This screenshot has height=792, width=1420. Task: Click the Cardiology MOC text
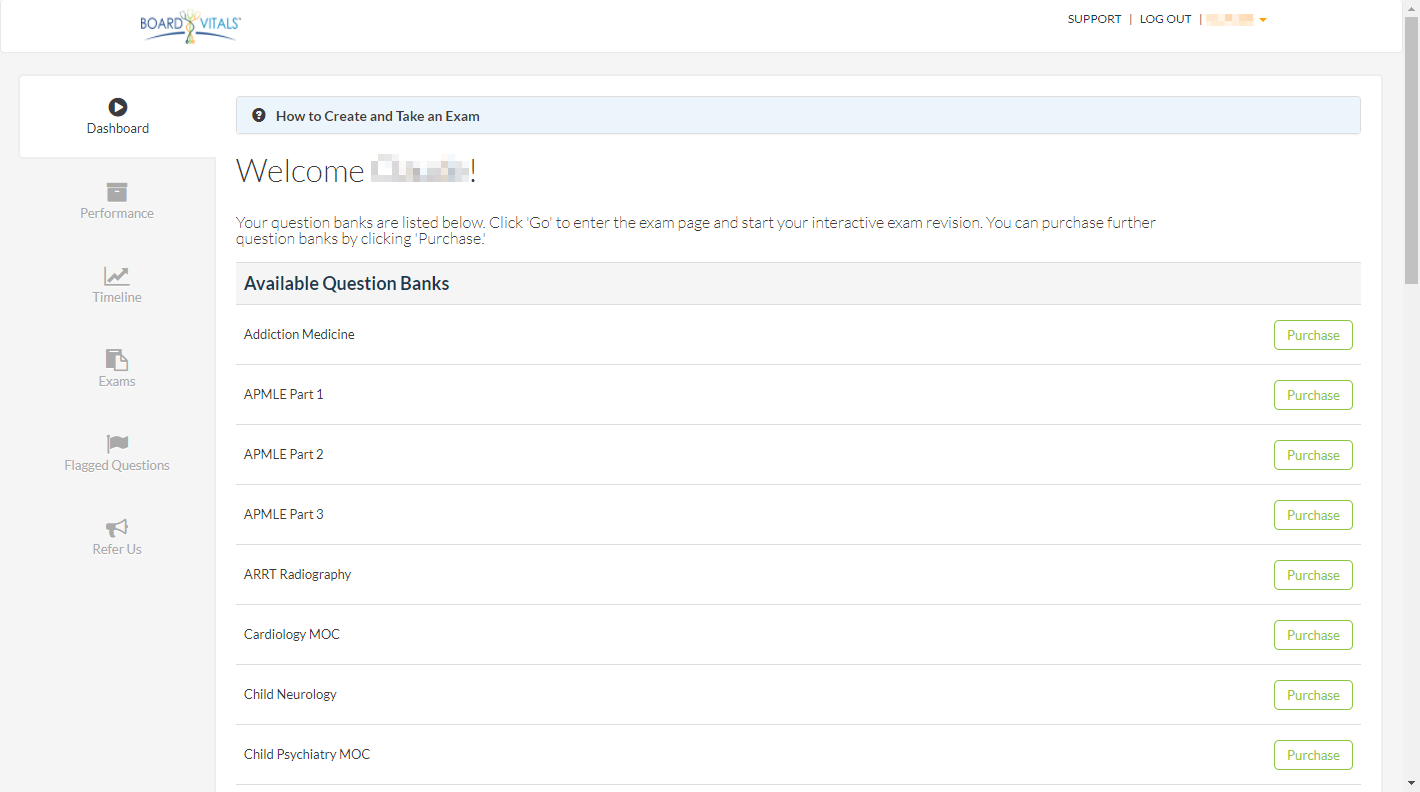[x=292, y=634]
